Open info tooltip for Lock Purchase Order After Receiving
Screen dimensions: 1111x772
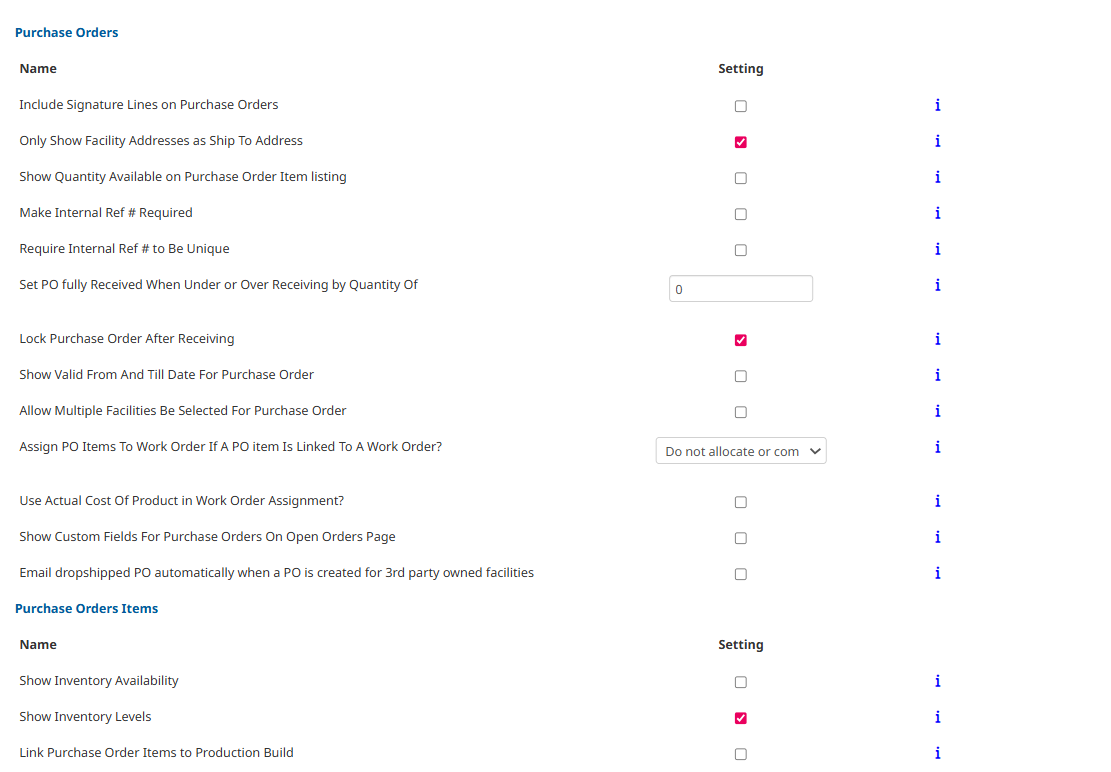[937, 339]
